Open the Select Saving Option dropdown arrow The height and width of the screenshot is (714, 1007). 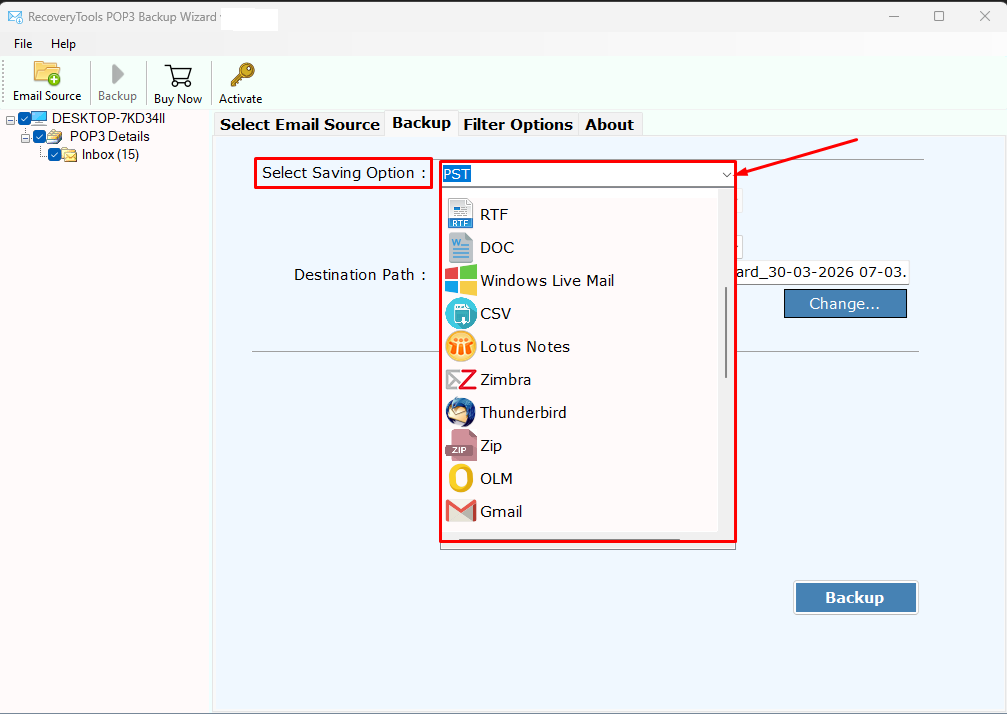[x=726, y=174]
